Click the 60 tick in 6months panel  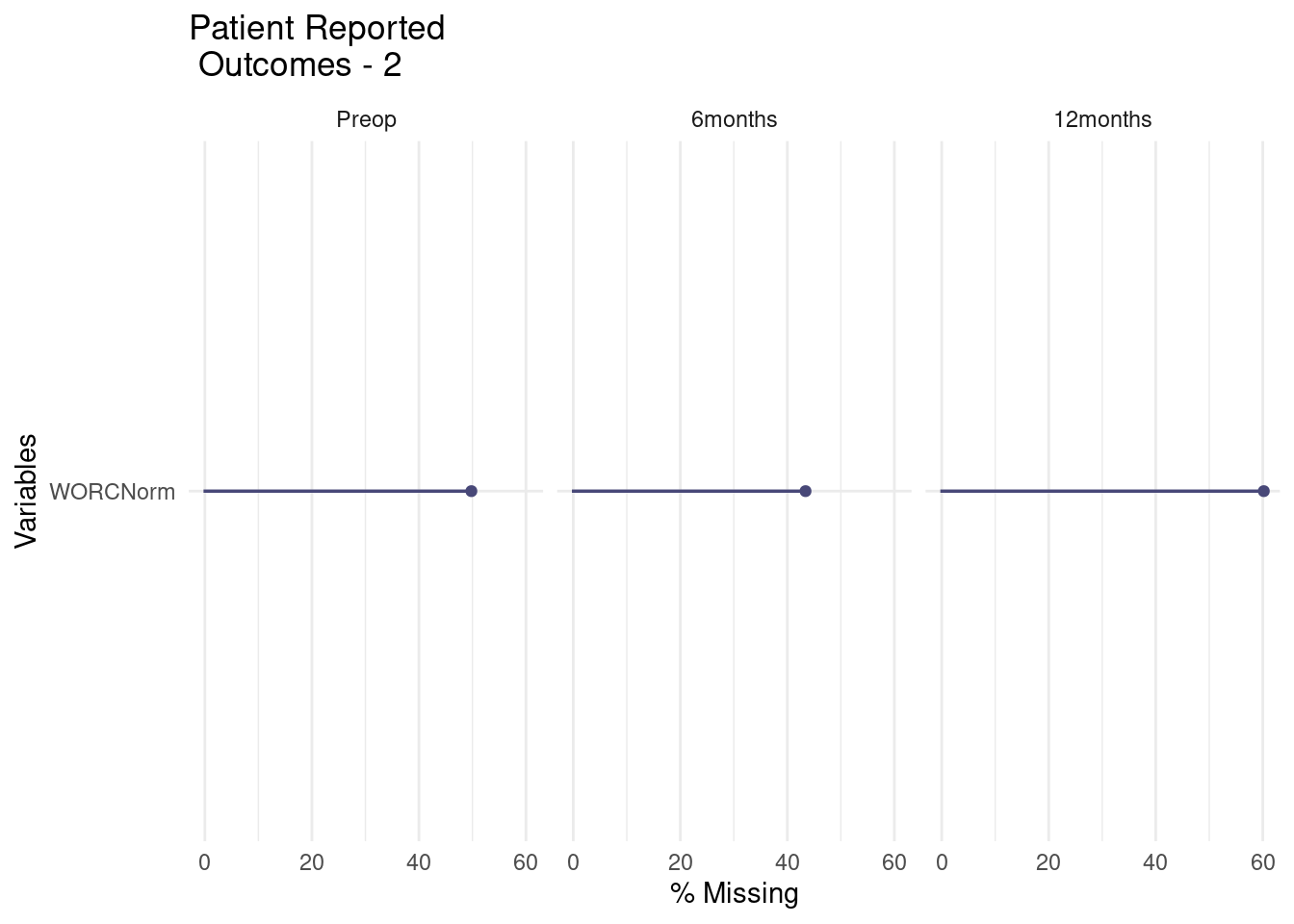[894, 862]
